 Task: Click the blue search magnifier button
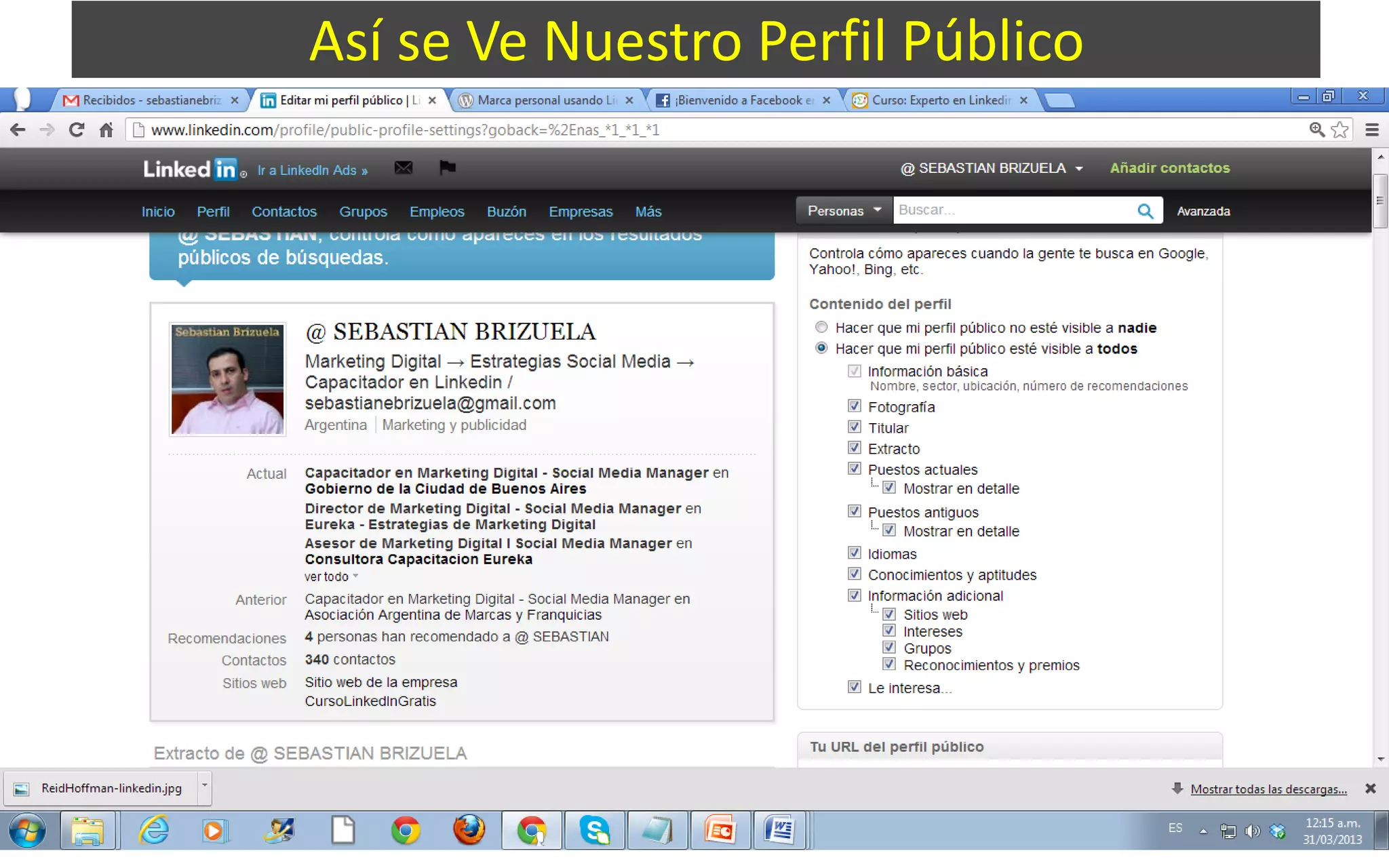1146,211
